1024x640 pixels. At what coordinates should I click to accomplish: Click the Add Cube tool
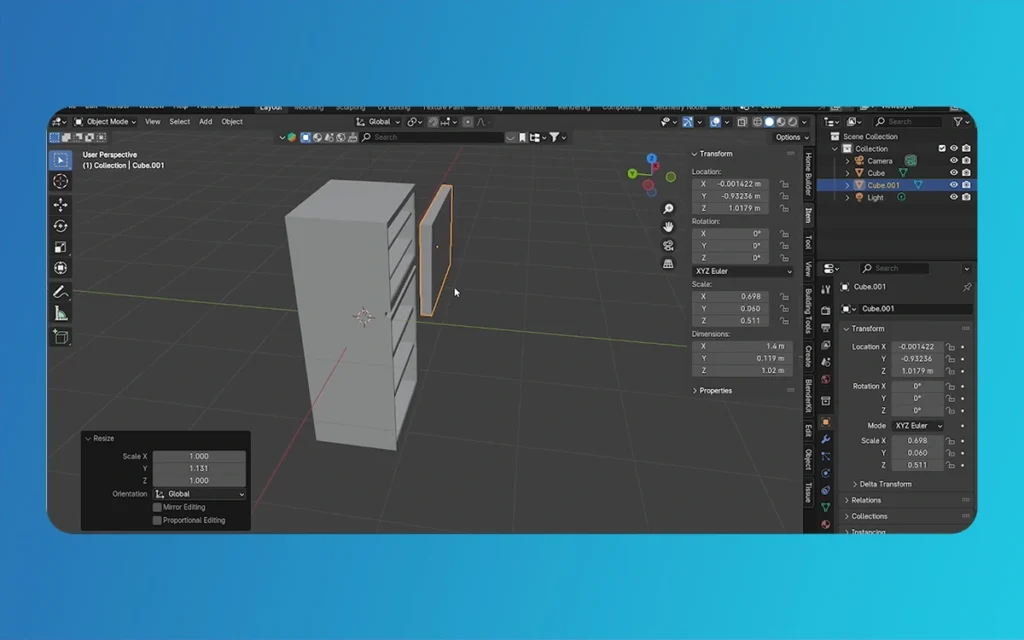click(61, 337)
